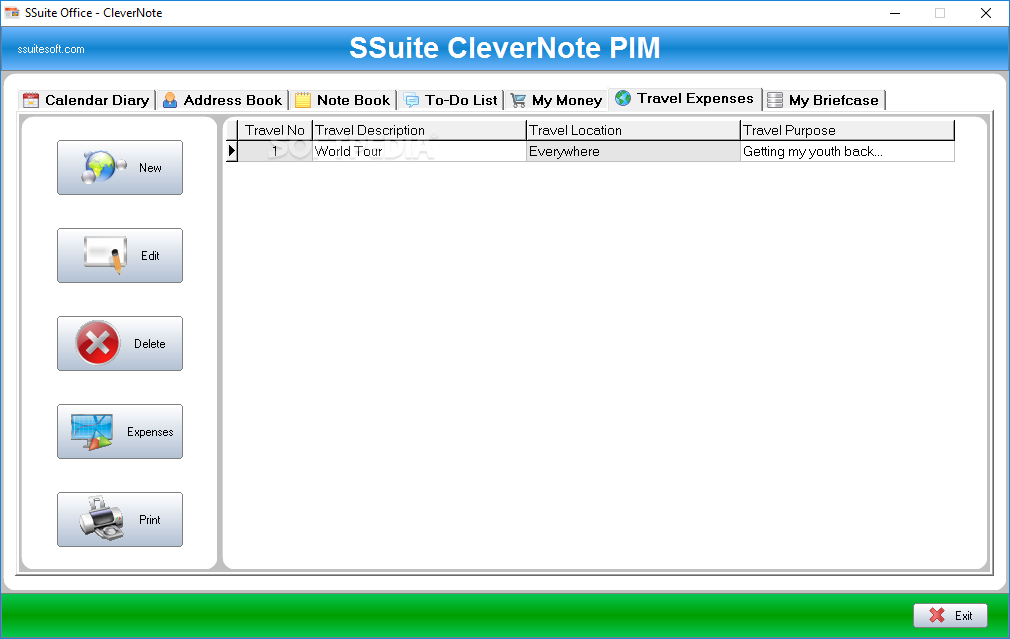The height and width of the screenshot is (639, 1010).
Task: Click the Expenses label text
Action: click(x=150, y=432)
